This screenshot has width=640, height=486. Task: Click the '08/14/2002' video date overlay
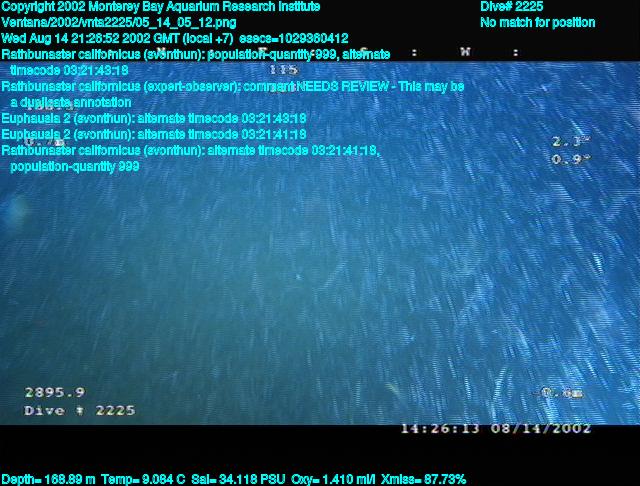(540, 428)
